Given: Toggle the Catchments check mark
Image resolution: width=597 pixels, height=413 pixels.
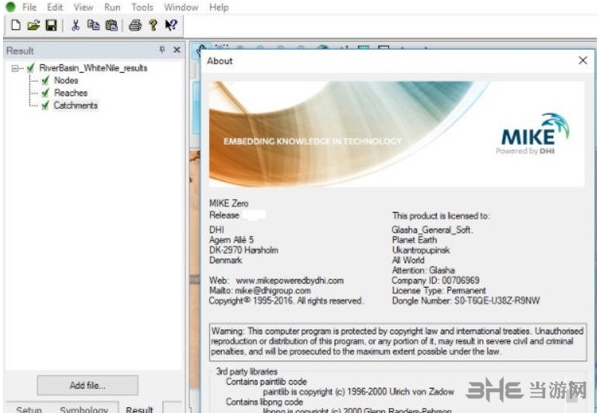Looking at the screenshot, I should click(46, 105).
